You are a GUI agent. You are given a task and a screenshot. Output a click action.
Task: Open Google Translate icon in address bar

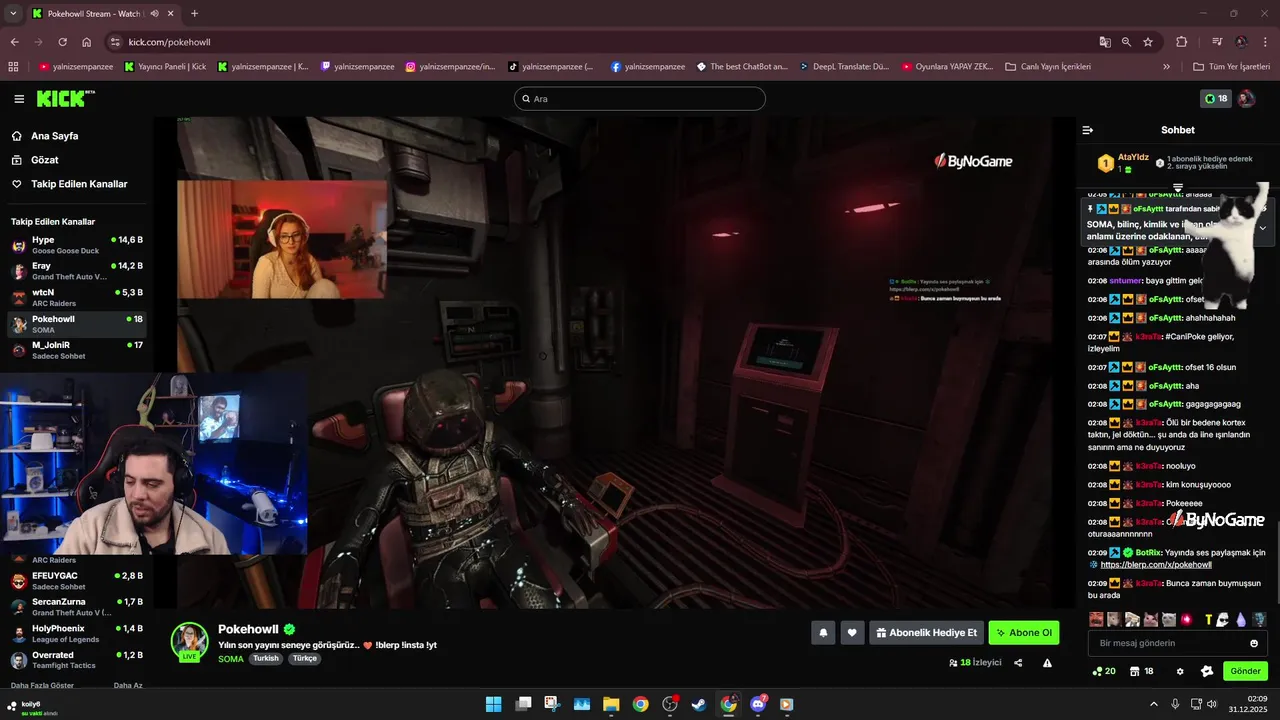coord(1105,42)
